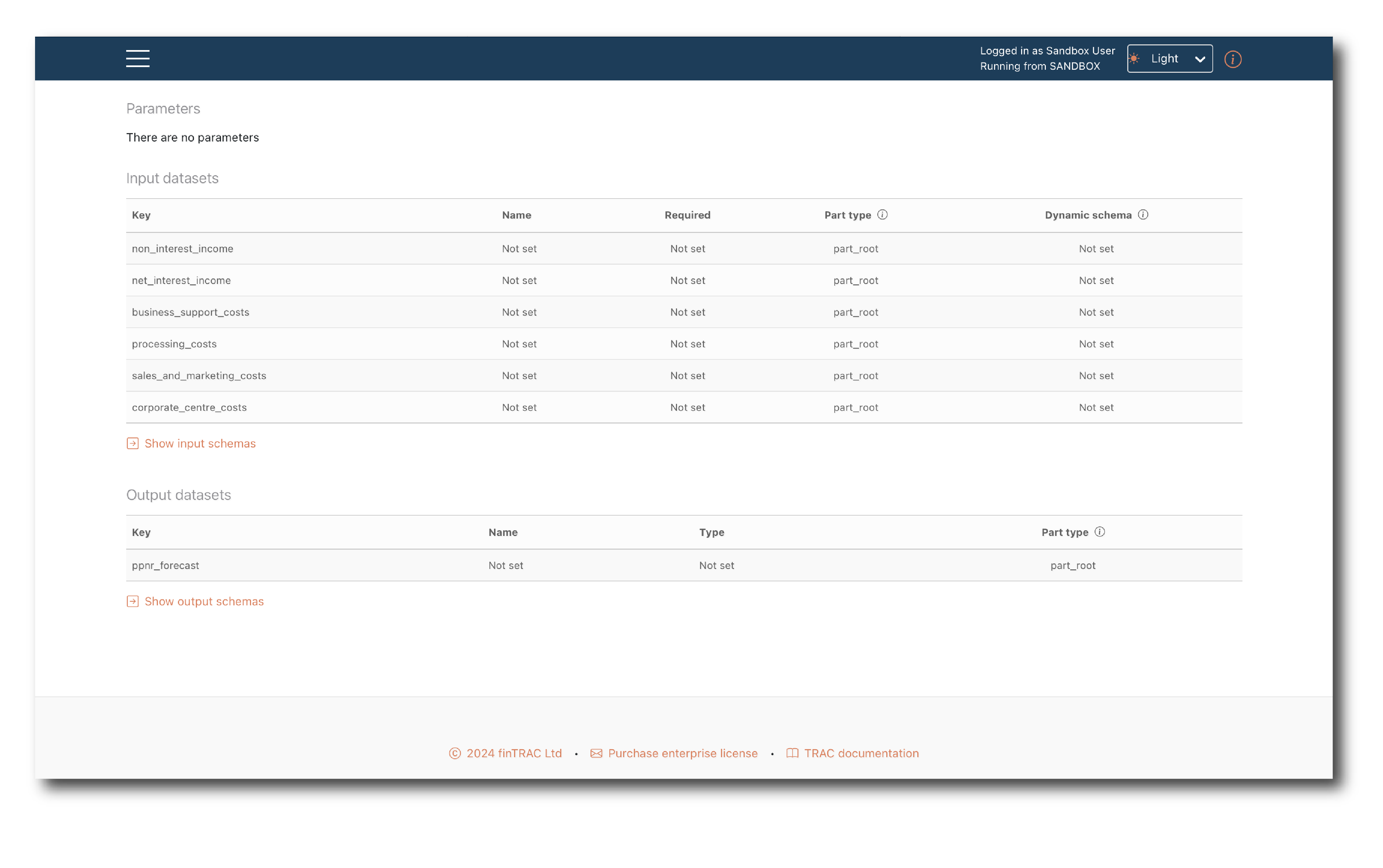1383x868 pixels.
Task: Select the non_interest_income row
Action: tap(183, 249)
